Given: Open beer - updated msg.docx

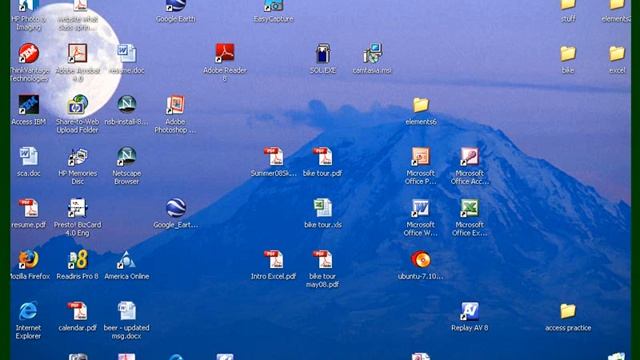Looking at the screenshot, I should pos(127,311).
